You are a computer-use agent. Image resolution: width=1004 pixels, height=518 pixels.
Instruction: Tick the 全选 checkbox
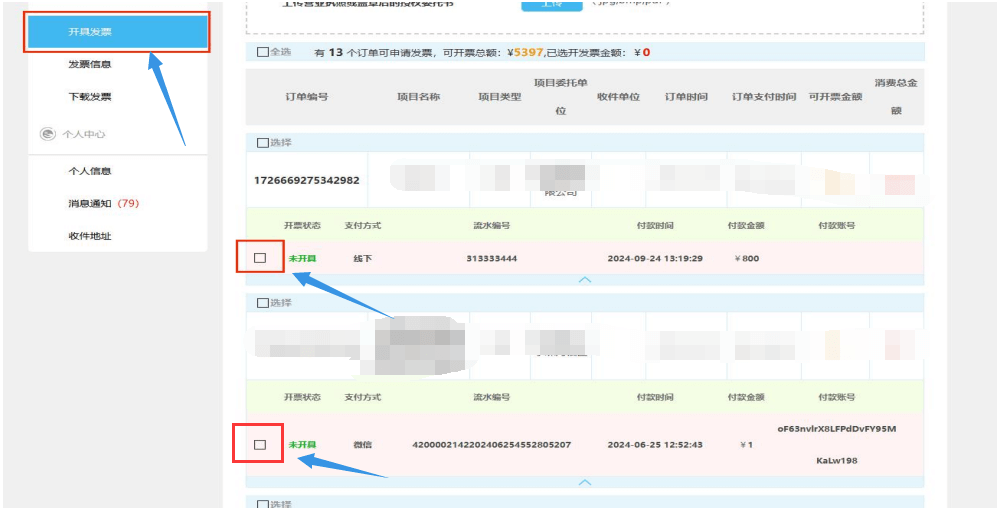pos(263,52)
